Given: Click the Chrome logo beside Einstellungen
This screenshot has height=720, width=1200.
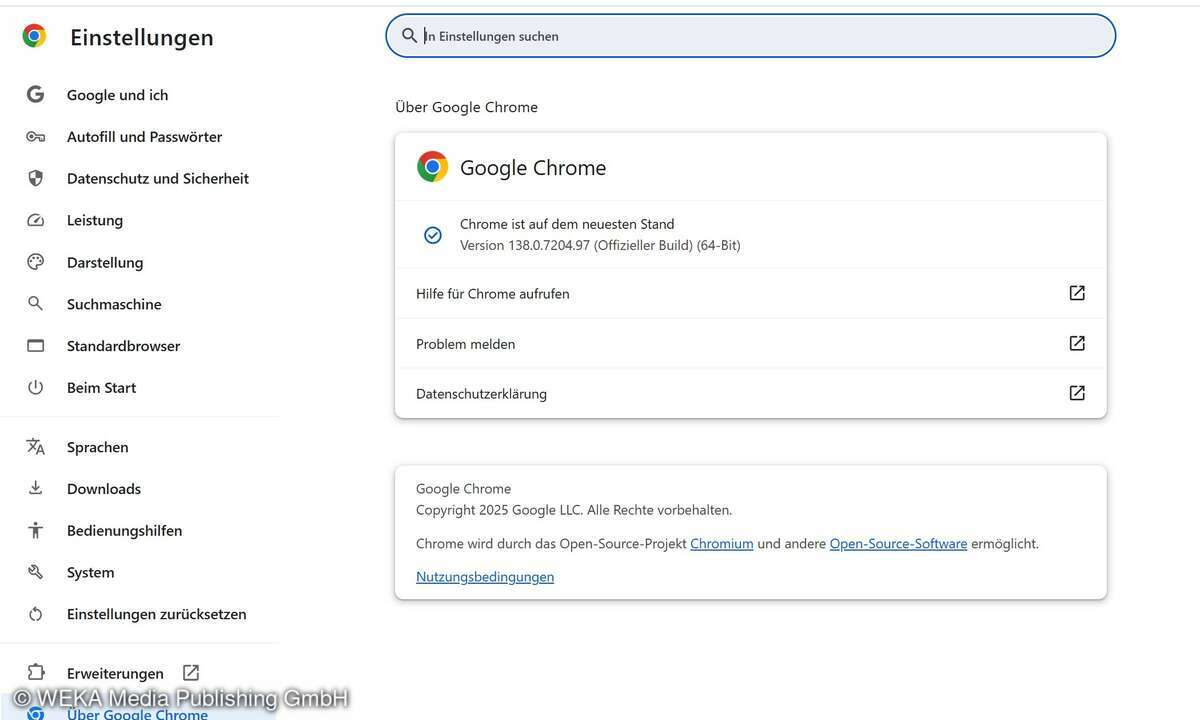Looking at the screenshot, I should pyautogui.click(x=35, y=37).
